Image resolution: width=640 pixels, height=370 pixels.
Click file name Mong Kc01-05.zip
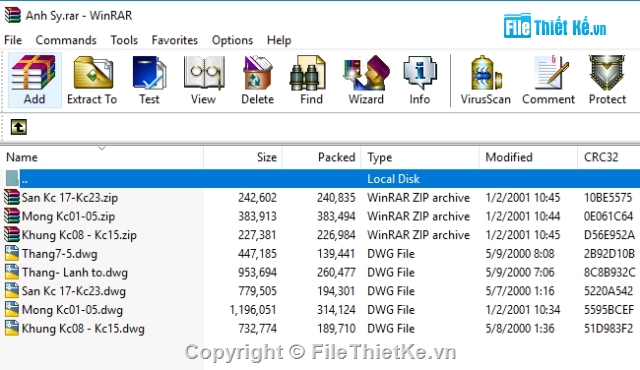coord(68,217)
